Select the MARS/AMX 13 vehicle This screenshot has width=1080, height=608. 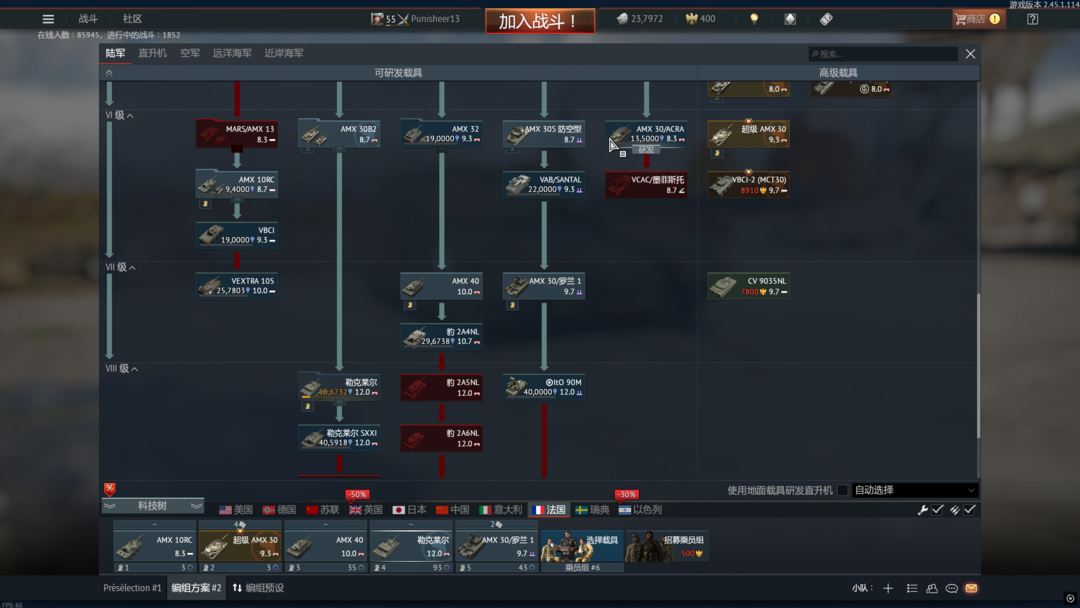coord(237,134)
